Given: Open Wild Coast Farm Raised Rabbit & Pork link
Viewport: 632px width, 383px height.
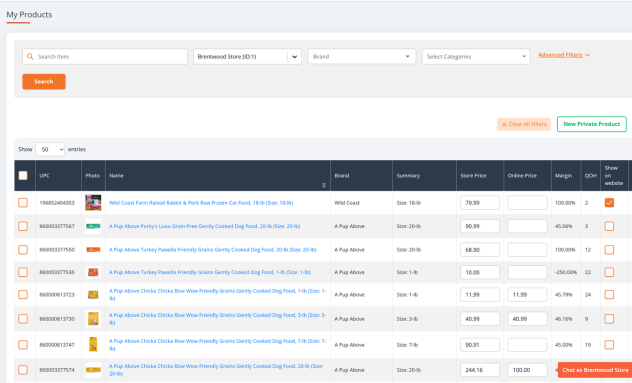Looking at the screenshot, I should tap(201, 203).
